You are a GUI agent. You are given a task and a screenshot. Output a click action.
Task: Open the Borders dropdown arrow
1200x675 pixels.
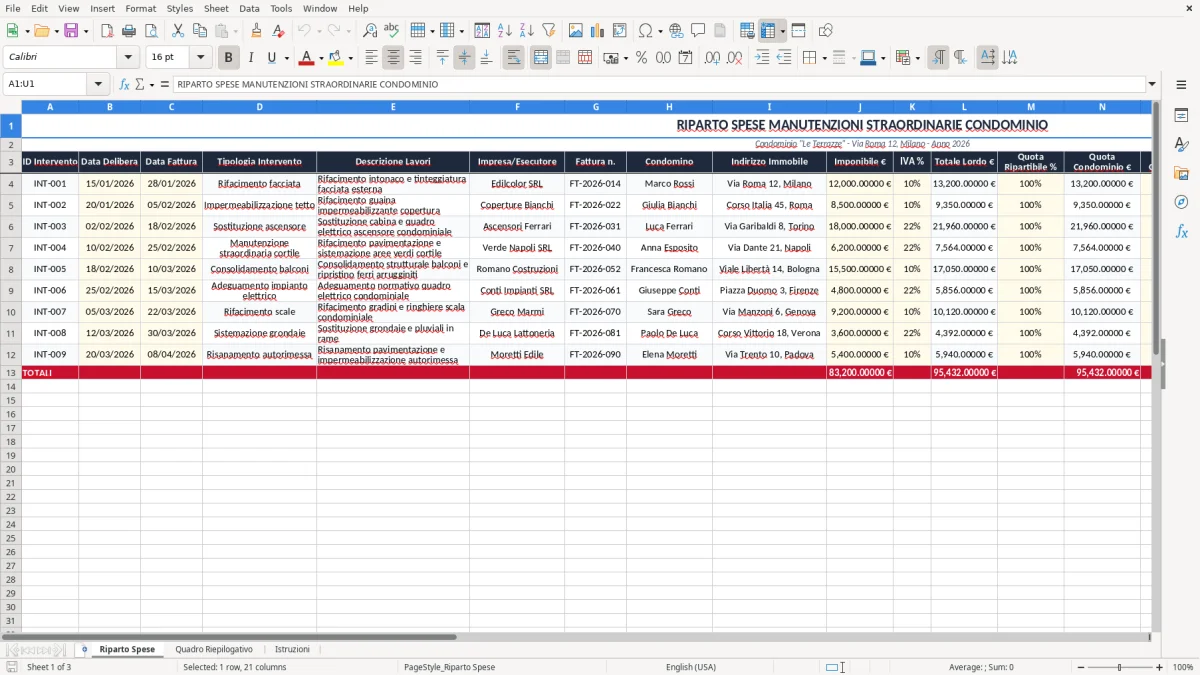824,58
